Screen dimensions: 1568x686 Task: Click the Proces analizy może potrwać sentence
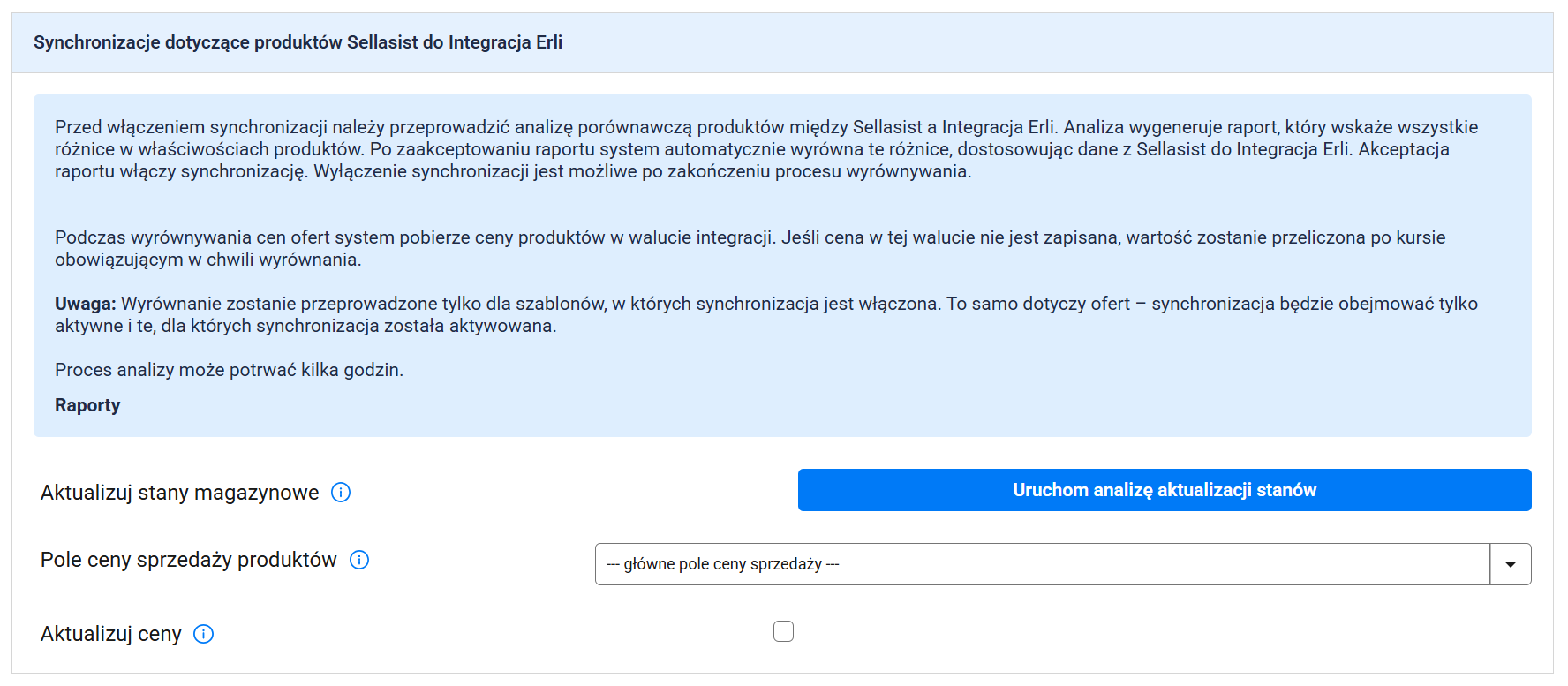(229, 370)
